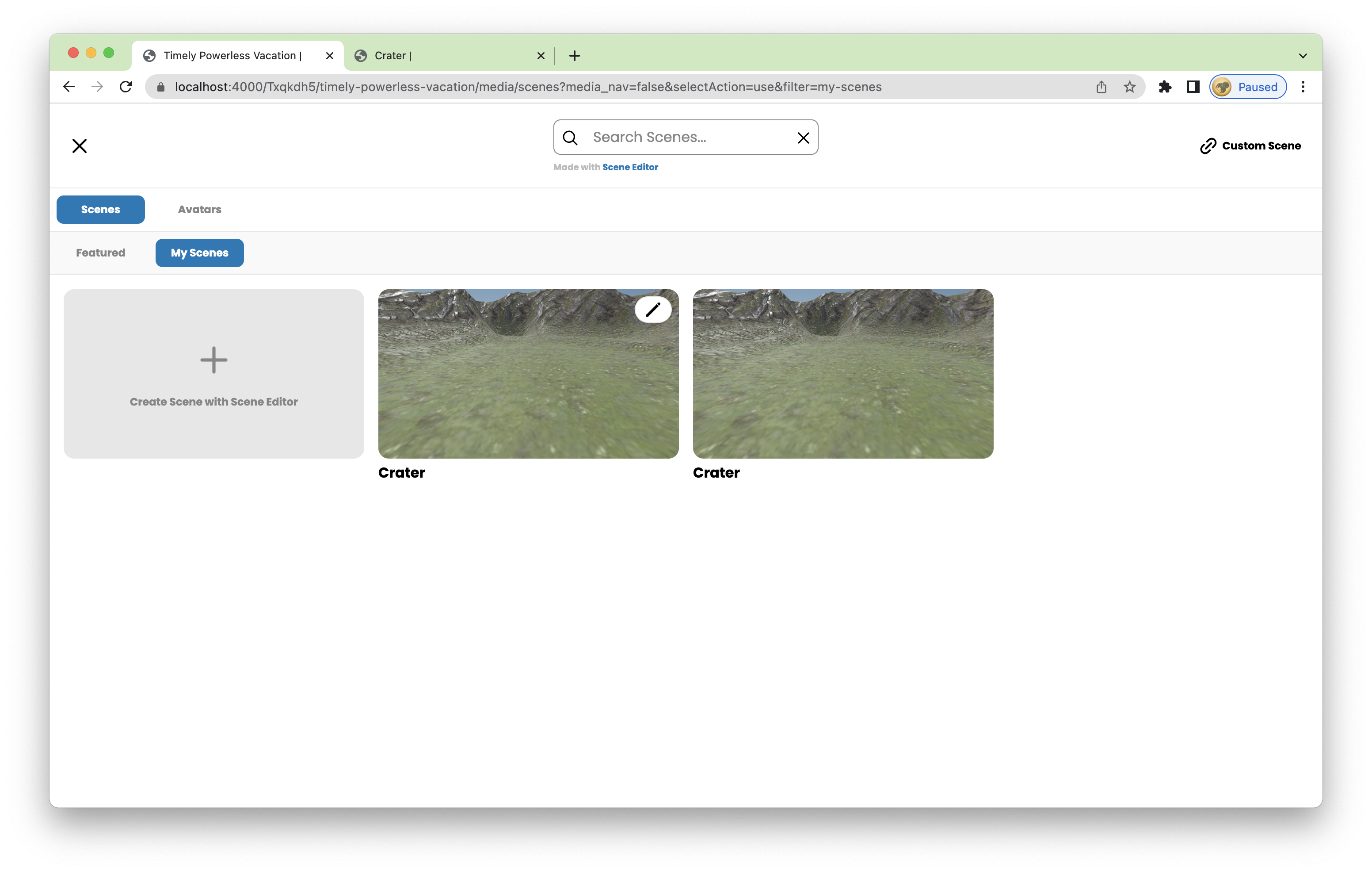Close the media browser with the X icon
Screen dimensions: 1372x873
(x=80, y=146)
